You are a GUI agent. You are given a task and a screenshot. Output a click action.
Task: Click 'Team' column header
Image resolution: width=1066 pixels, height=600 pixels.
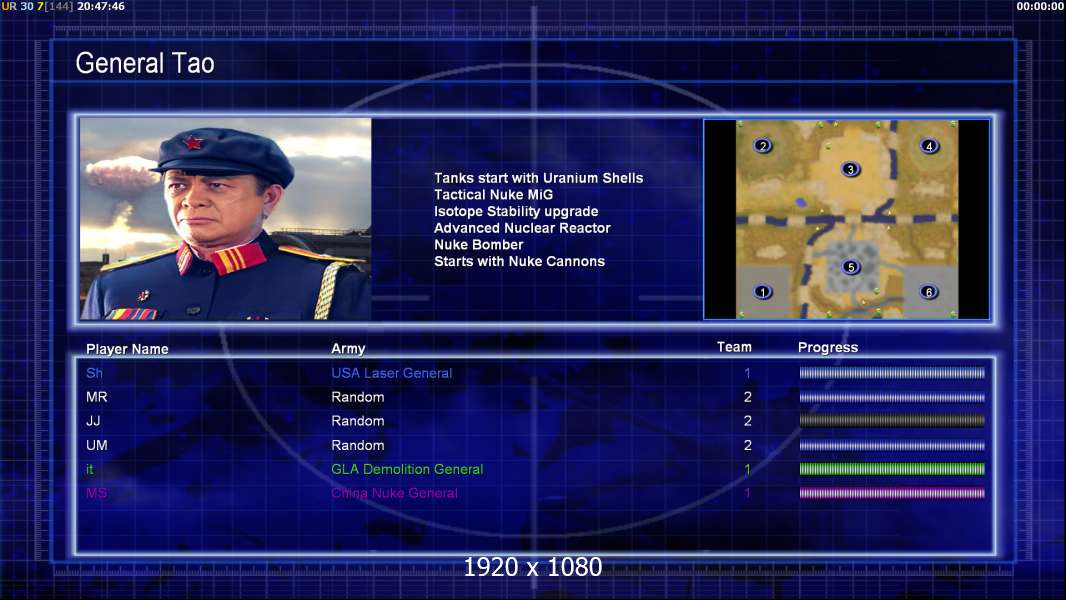click(x=734, y=347)
